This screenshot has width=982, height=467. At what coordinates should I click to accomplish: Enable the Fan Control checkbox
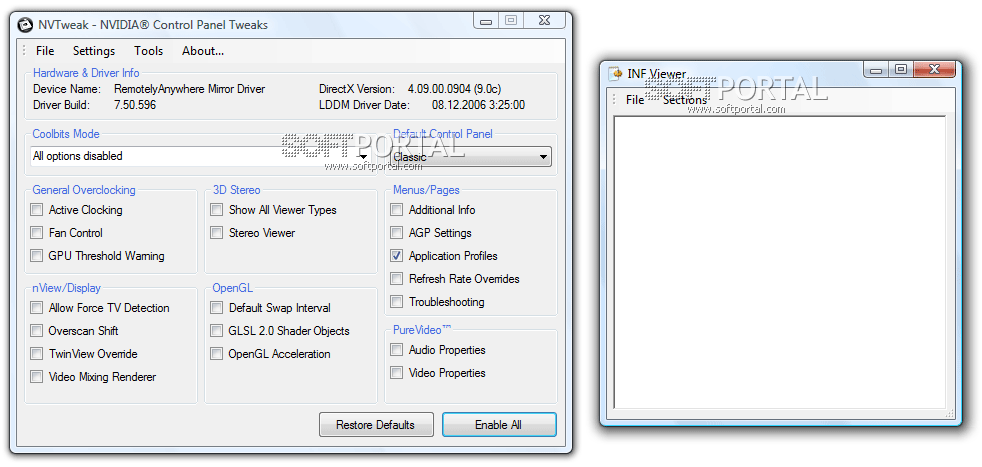tap(37, 233)
